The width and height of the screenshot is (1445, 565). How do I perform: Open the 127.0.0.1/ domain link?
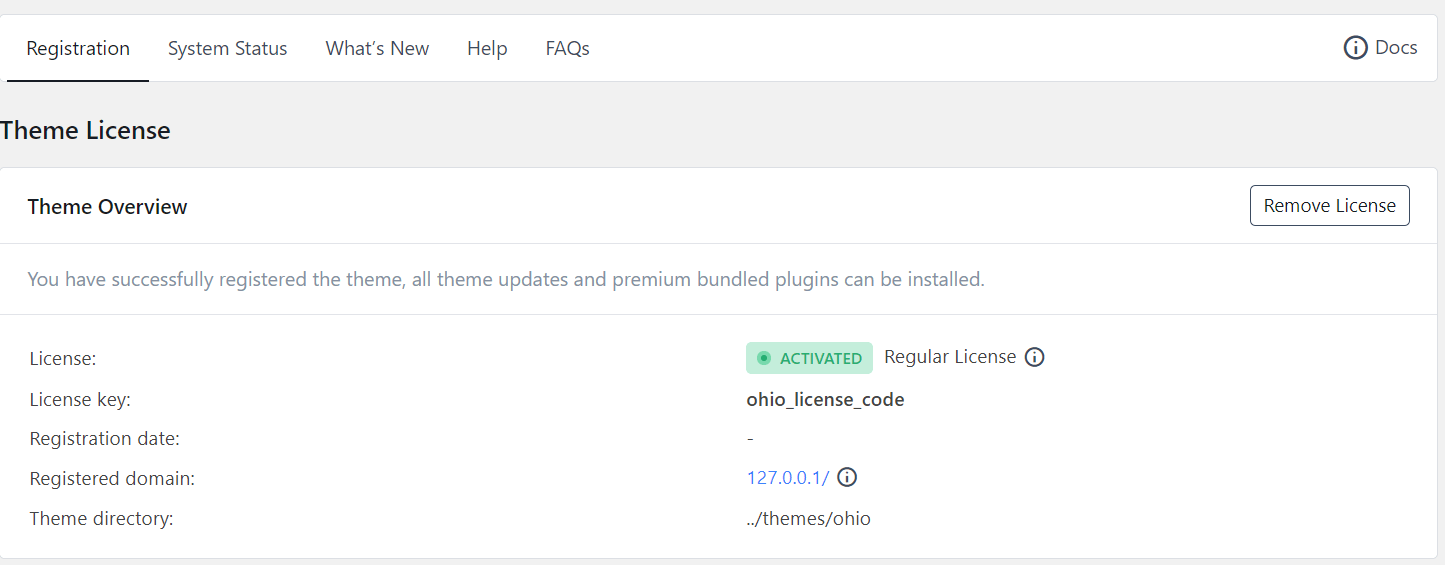point(788,478)
